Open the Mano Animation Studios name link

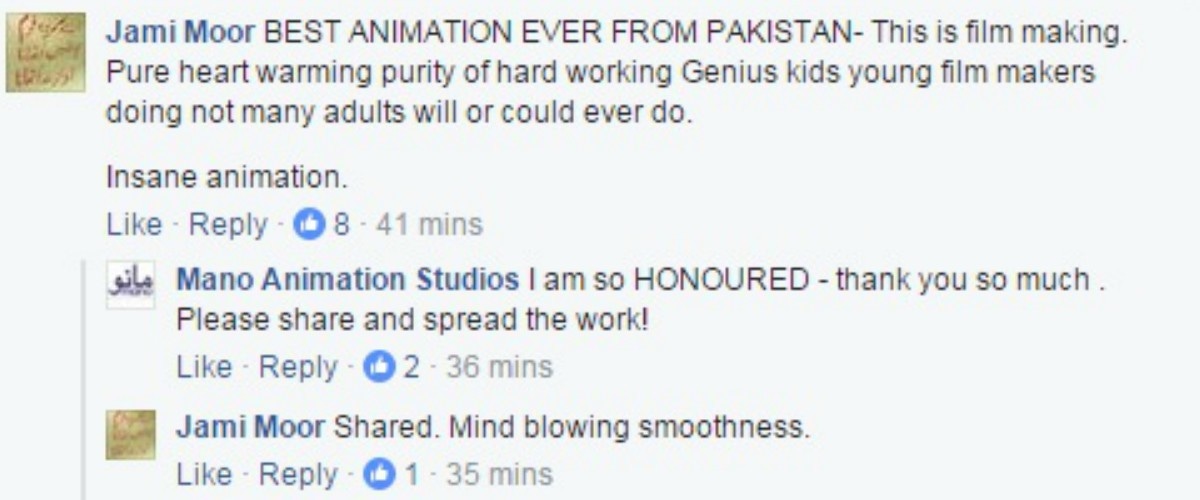click(348, 279)
